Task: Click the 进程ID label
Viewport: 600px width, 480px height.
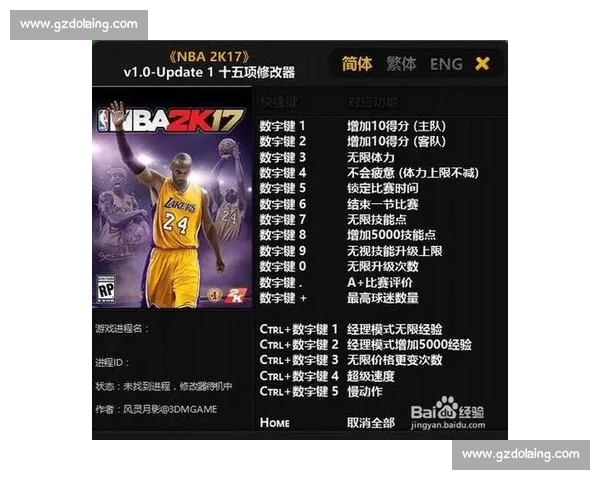Action: click(112, 362)
